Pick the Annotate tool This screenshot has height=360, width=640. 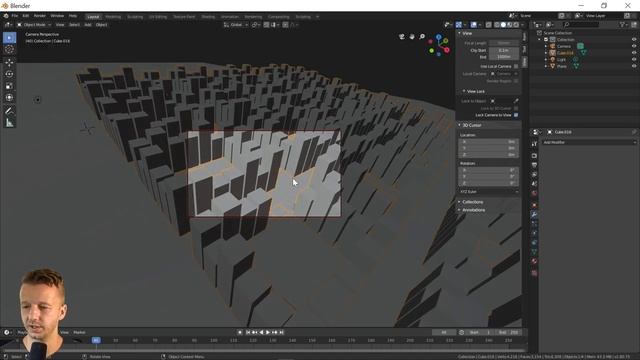coord(9,111)
